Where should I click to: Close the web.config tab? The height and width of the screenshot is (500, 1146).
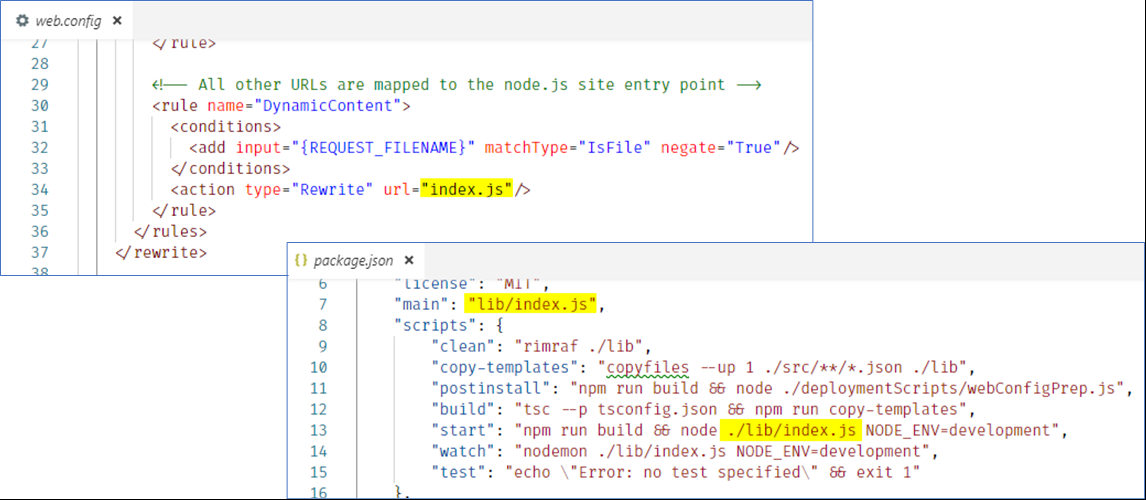[x=117, y=21]
